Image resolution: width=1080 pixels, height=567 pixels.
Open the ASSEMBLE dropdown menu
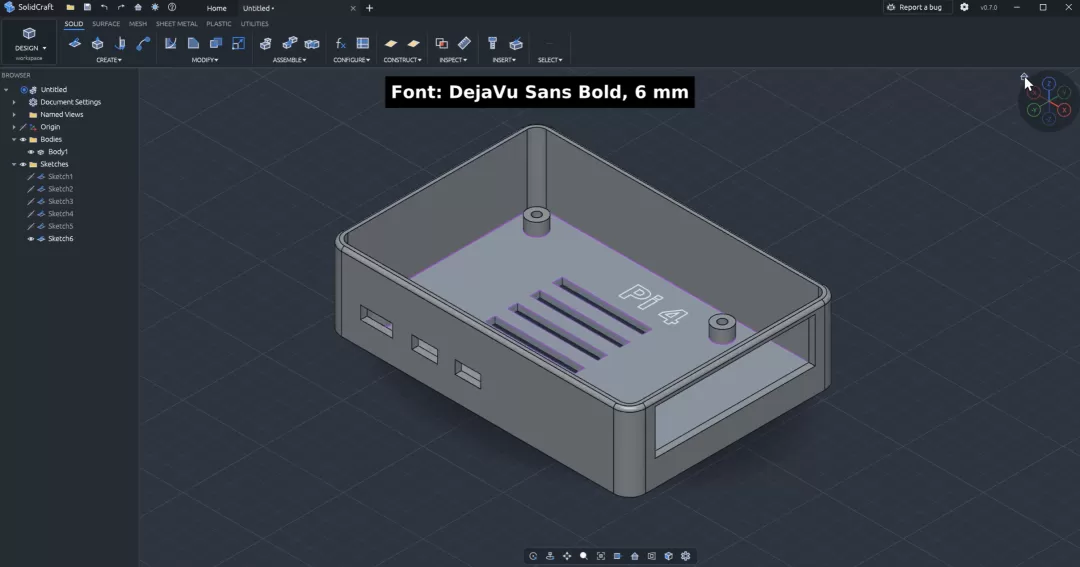[289, 60]
